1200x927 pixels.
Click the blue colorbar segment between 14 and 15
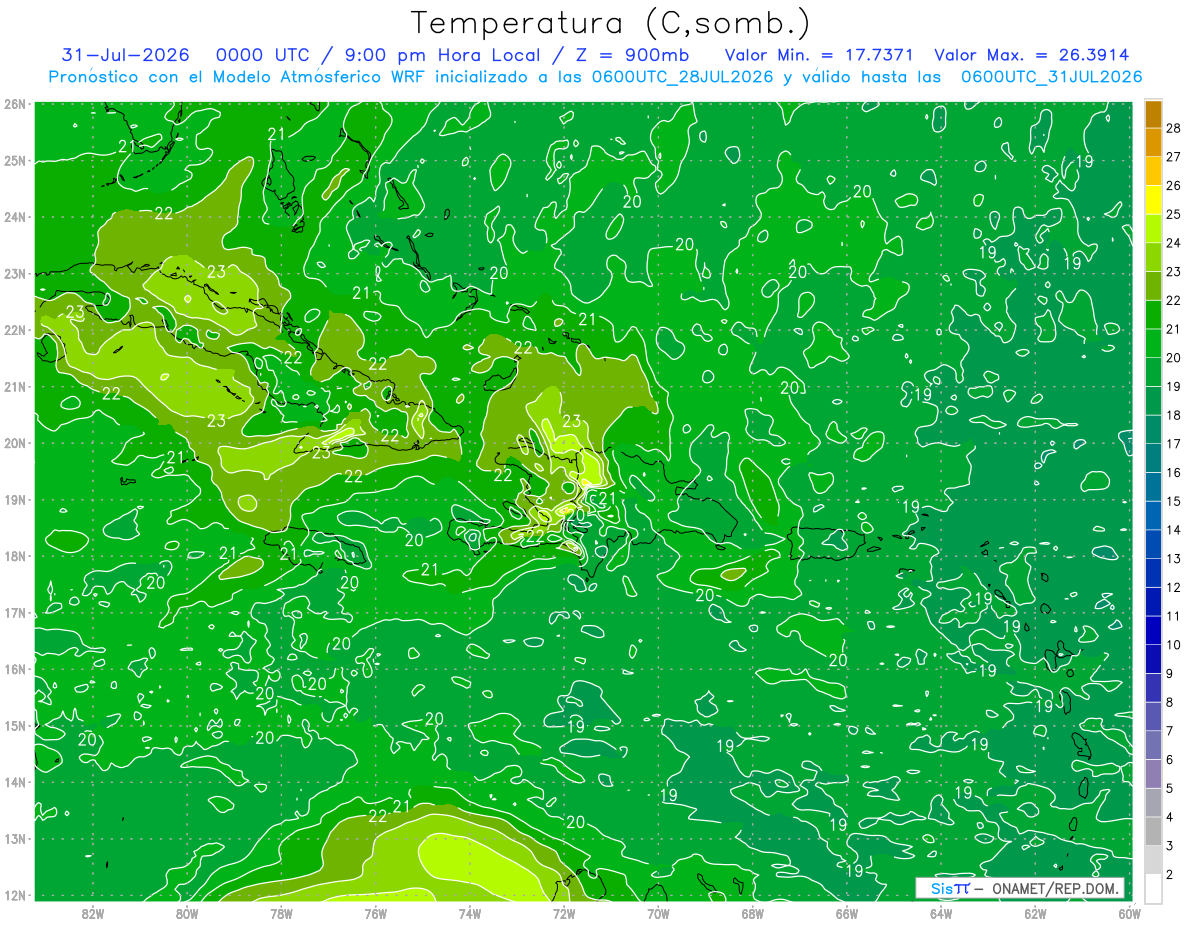click(1153, 515)
